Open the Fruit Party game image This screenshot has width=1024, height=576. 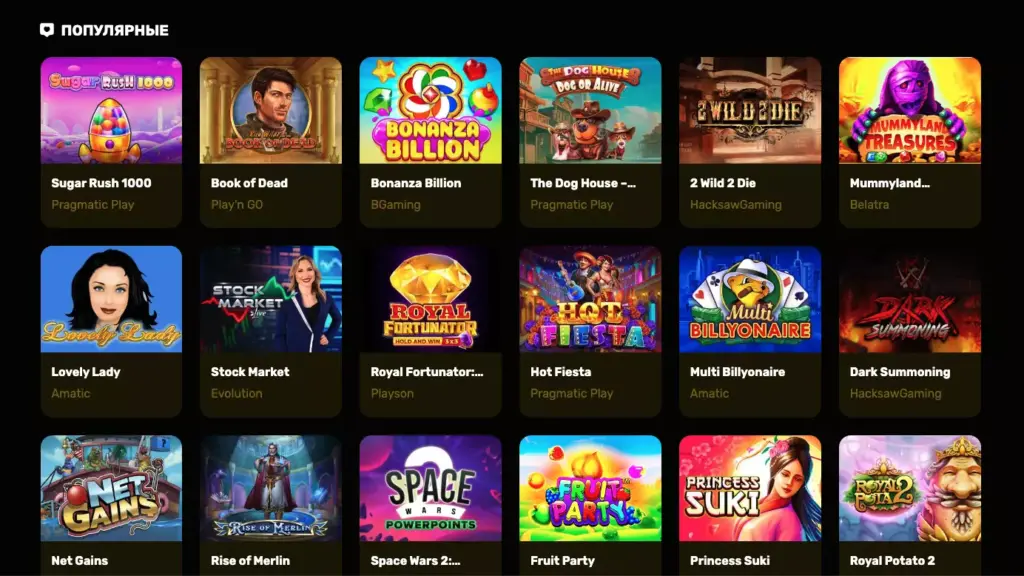[590, 488]
